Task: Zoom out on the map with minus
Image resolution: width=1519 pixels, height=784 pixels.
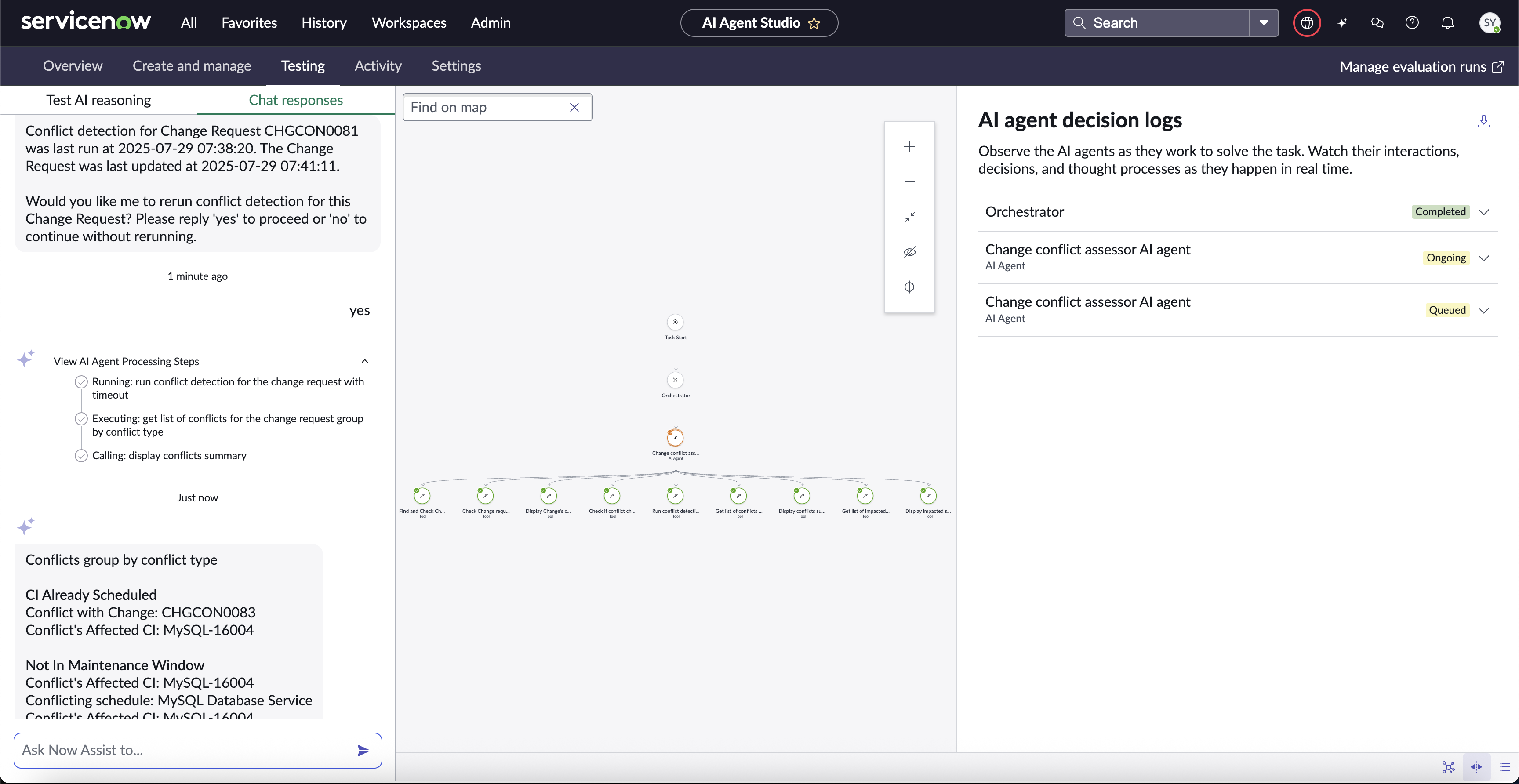Action: point(909,181)
